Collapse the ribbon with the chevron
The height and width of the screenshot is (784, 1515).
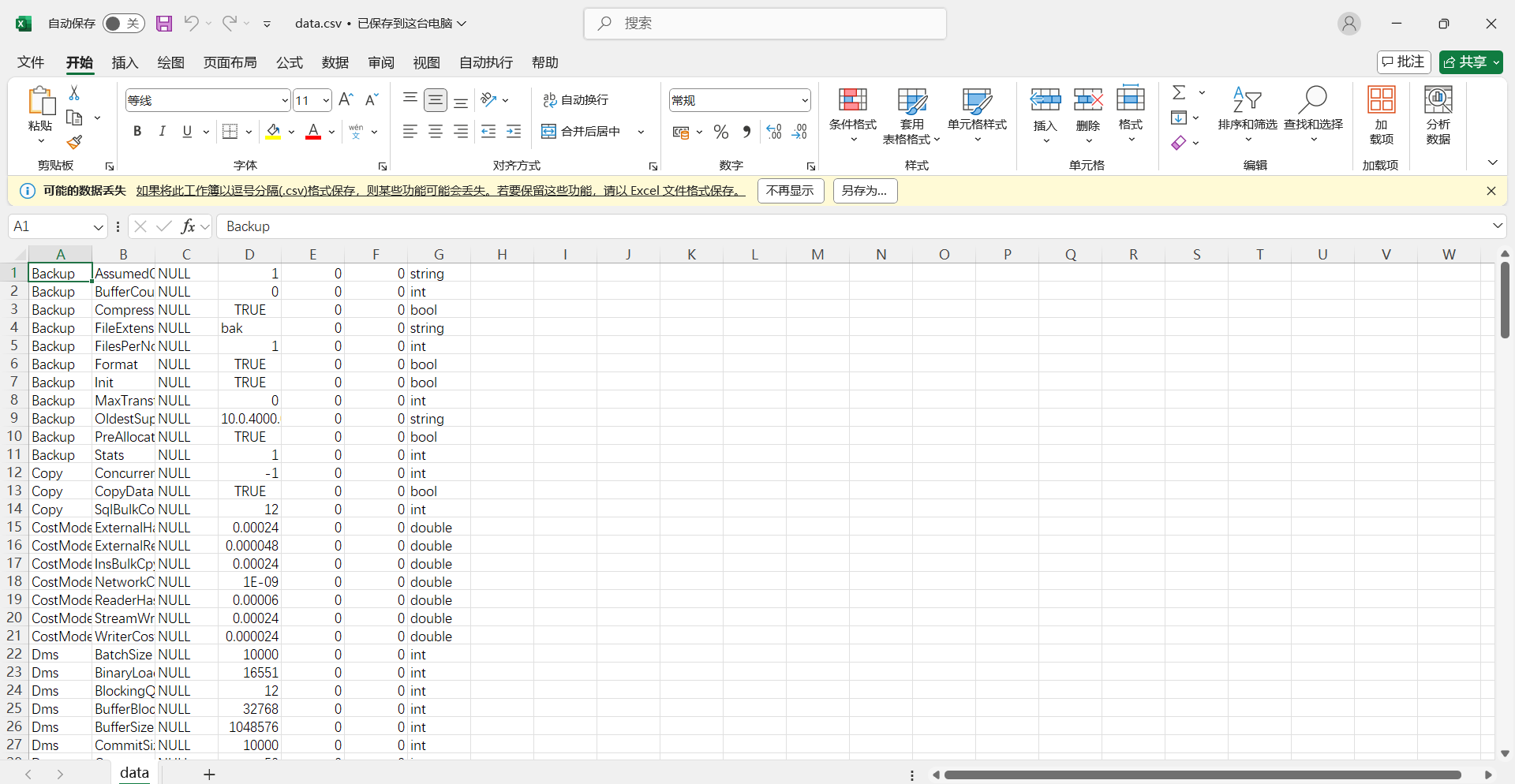(1492, 162)
